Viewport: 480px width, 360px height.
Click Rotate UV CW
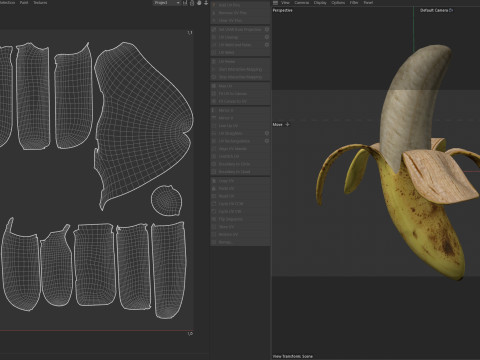[240, 211]
